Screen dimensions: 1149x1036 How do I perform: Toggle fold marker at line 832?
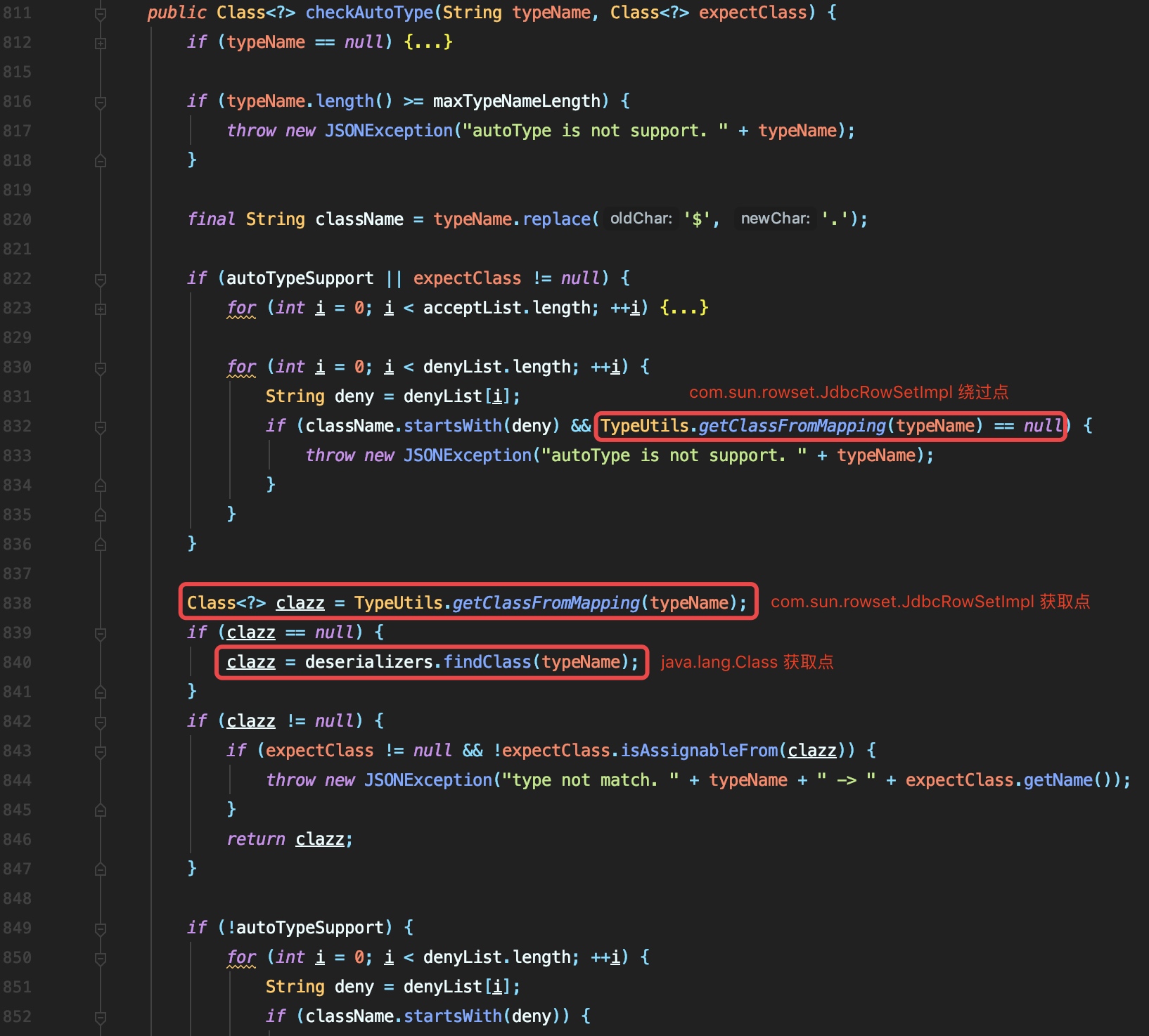click(101, 427)
